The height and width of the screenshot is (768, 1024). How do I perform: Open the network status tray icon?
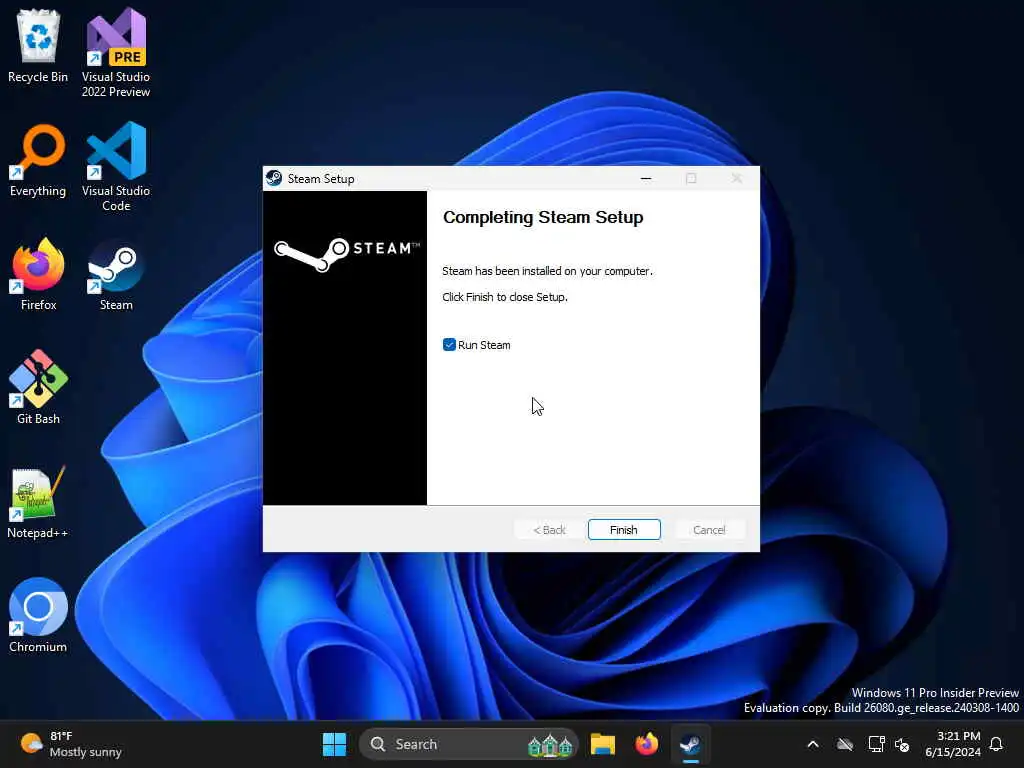click(x=876, y=744)
